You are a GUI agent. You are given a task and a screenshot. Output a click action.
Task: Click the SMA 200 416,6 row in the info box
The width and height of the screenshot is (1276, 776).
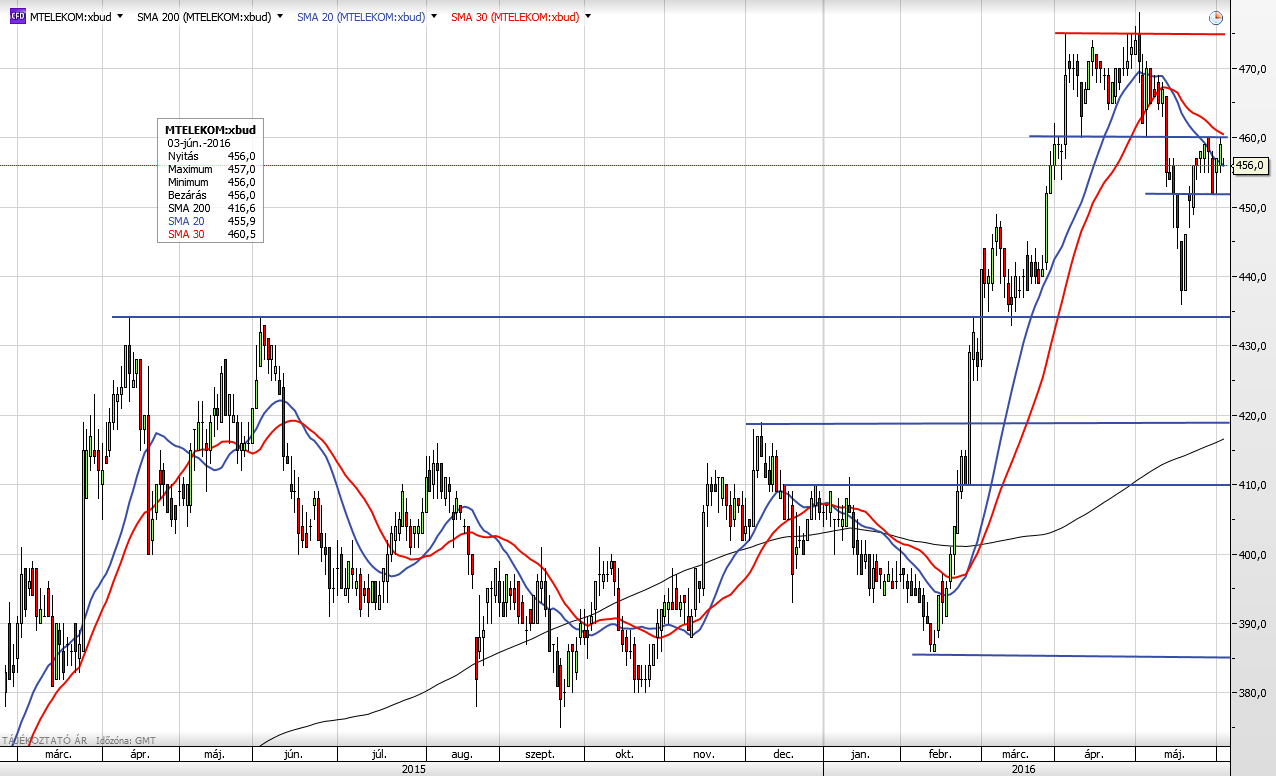211,208
